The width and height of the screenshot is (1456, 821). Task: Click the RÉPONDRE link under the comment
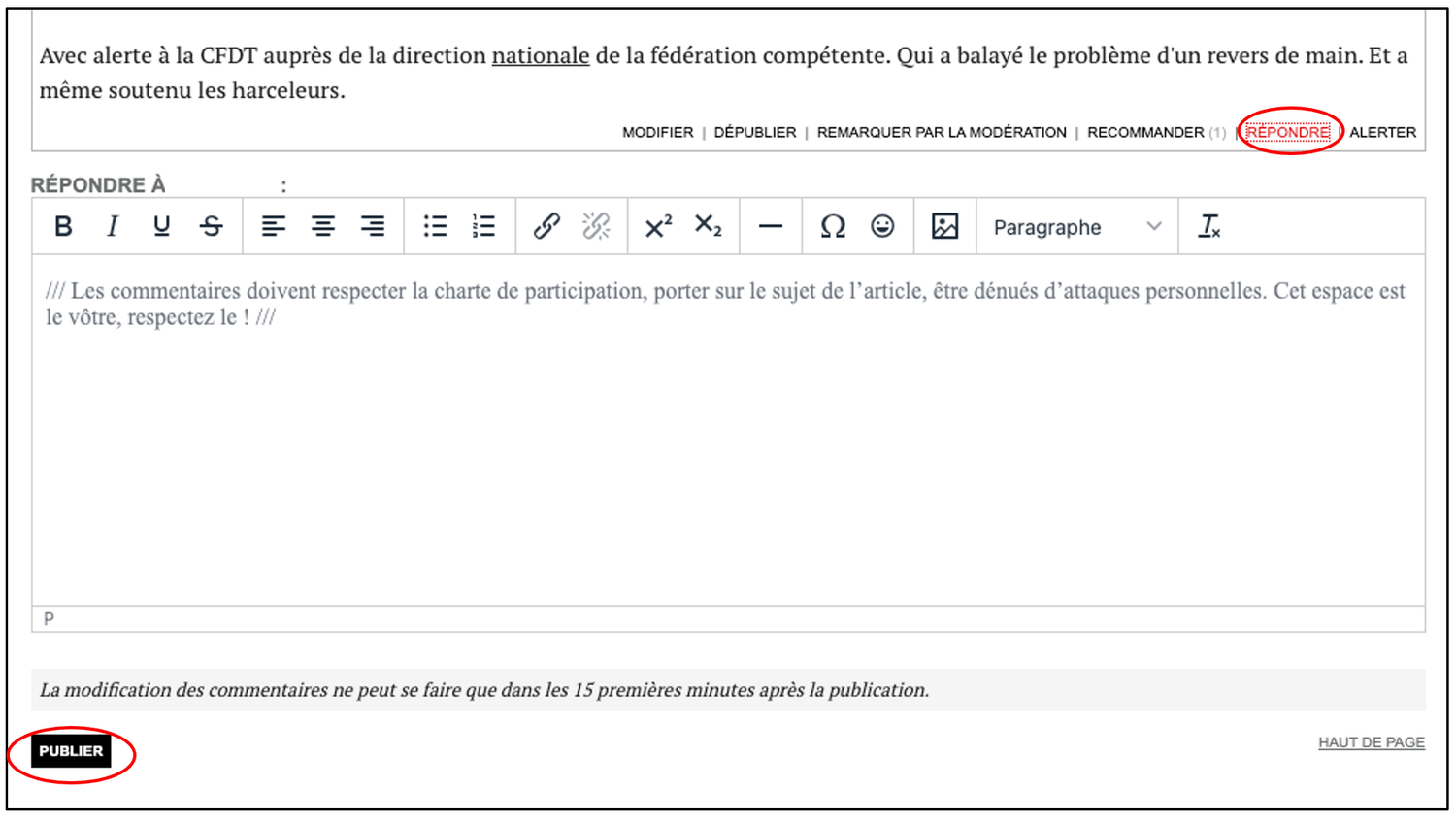(x=1288, y=132)
